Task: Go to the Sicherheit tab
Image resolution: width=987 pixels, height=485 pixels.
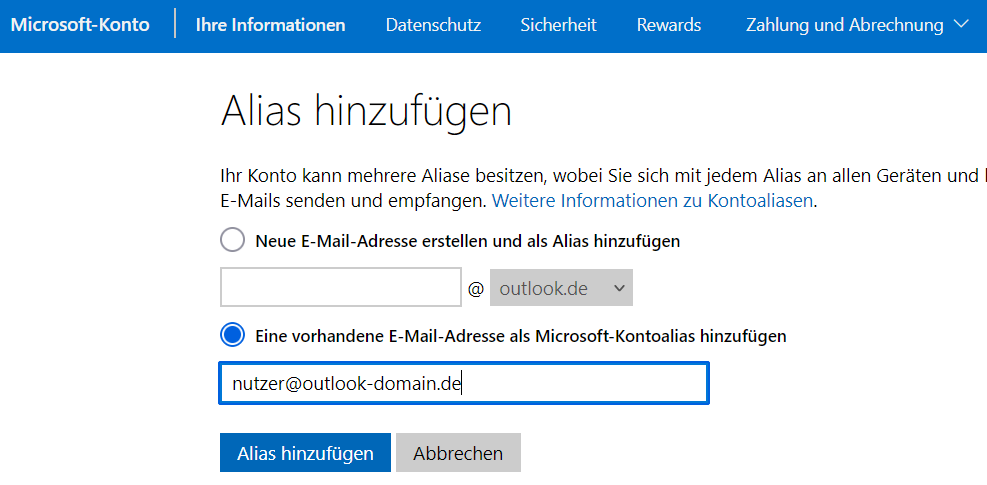Action: tap(558, 25)
